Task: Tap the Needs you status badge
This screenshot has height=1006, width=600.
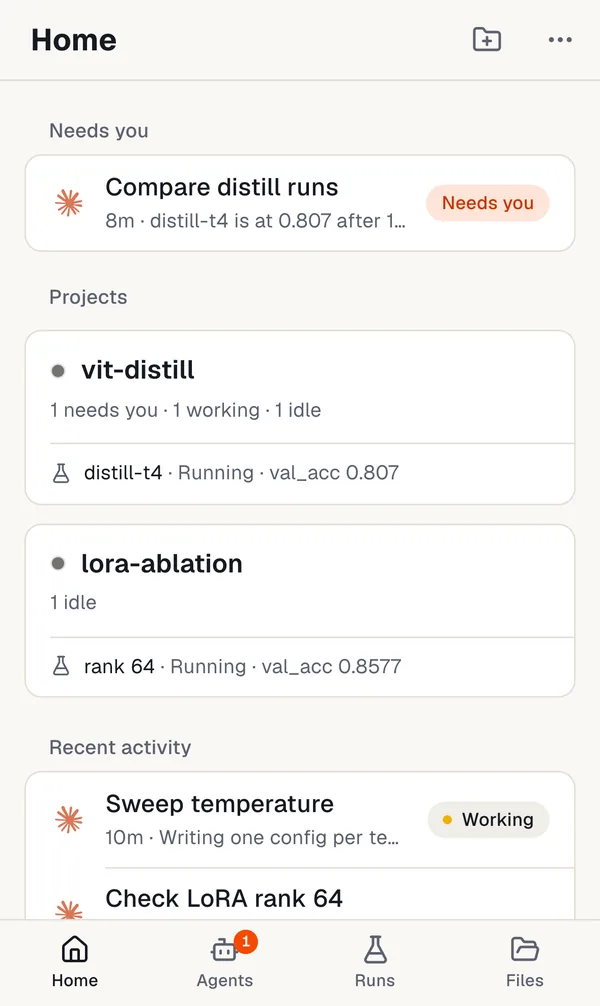Action: [488, 203]
